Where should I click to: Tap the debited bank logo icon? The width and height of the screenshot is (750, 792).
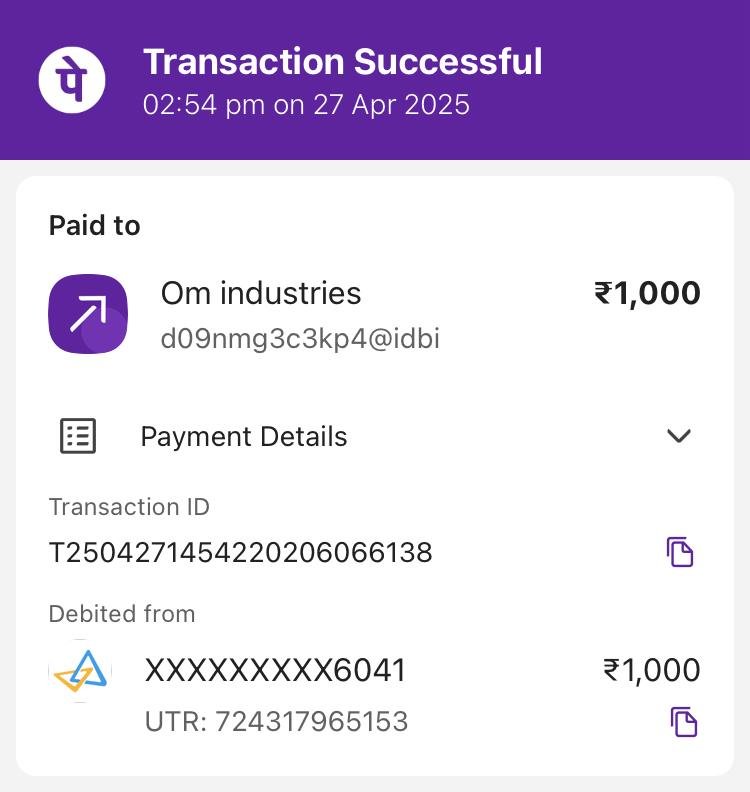pos(80,671)
